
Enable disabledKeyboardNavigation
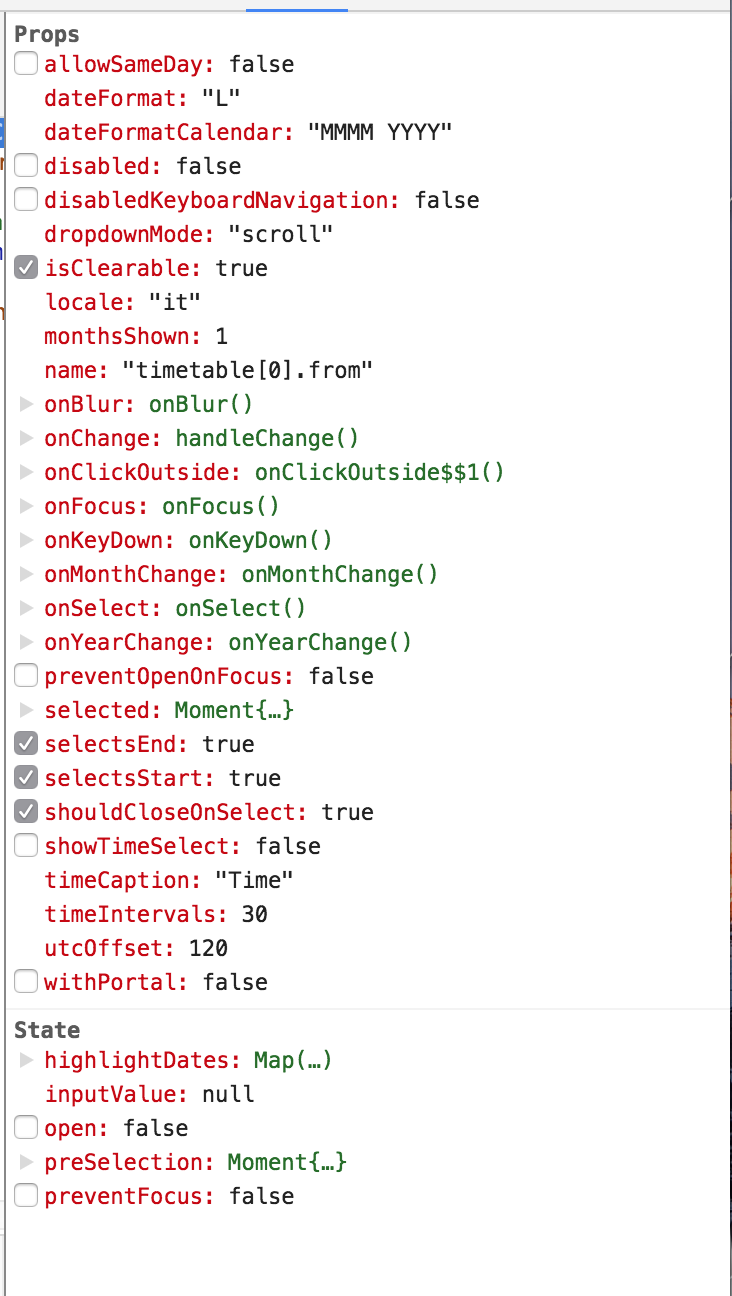25,198
